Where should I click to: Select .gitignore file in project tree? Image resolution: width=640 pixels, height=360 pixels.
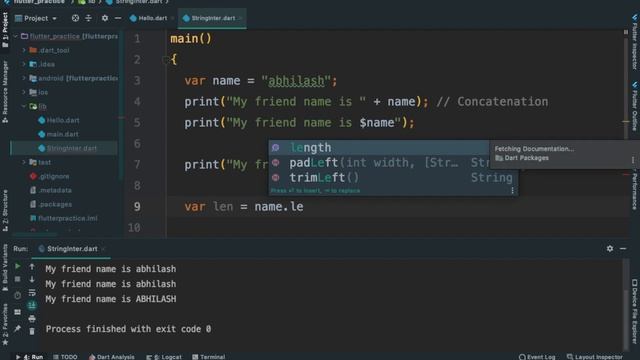(54, 176)
